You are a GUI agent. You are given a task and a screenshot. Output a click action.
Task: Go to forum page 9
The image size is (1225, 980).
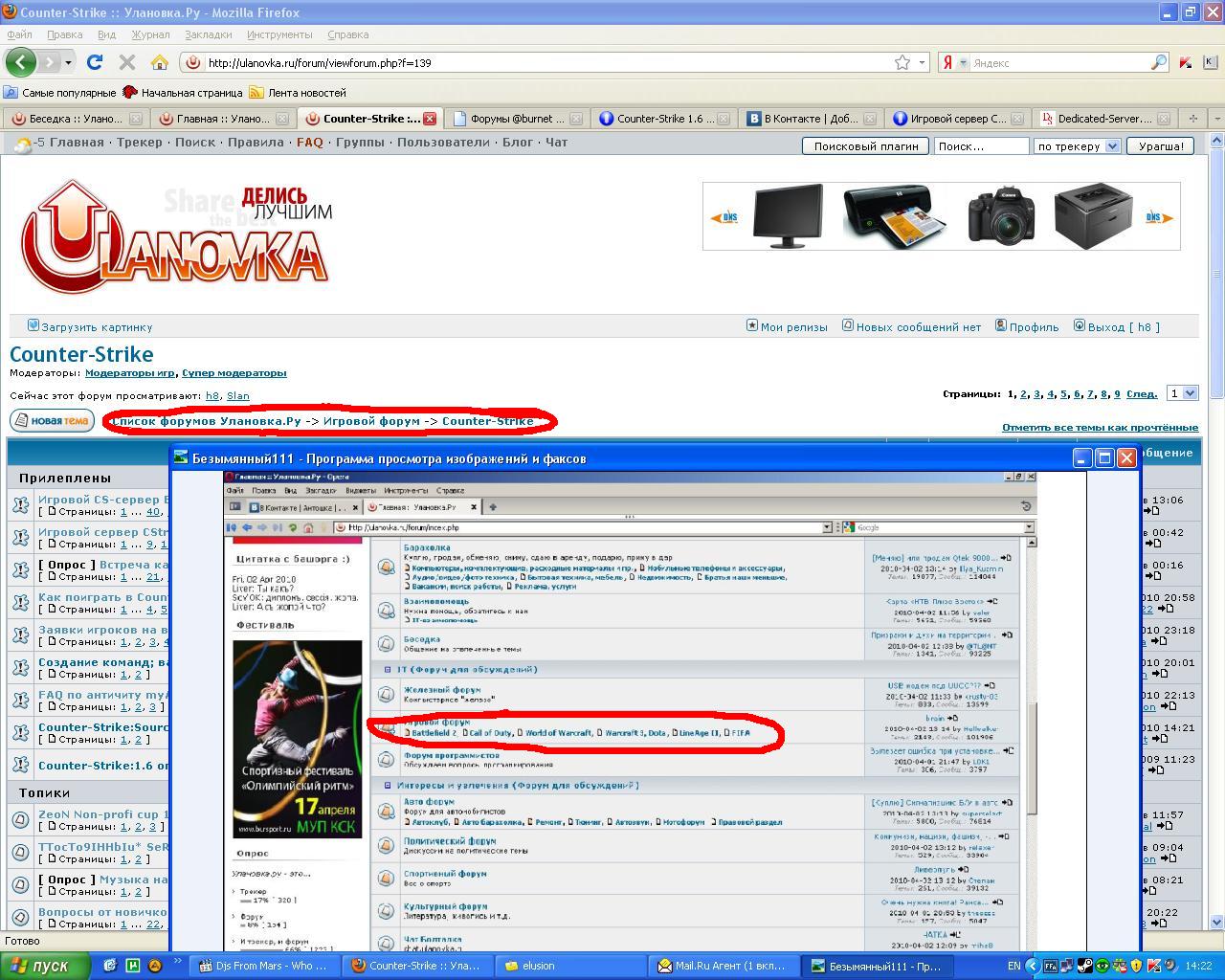coord(1117,394)
